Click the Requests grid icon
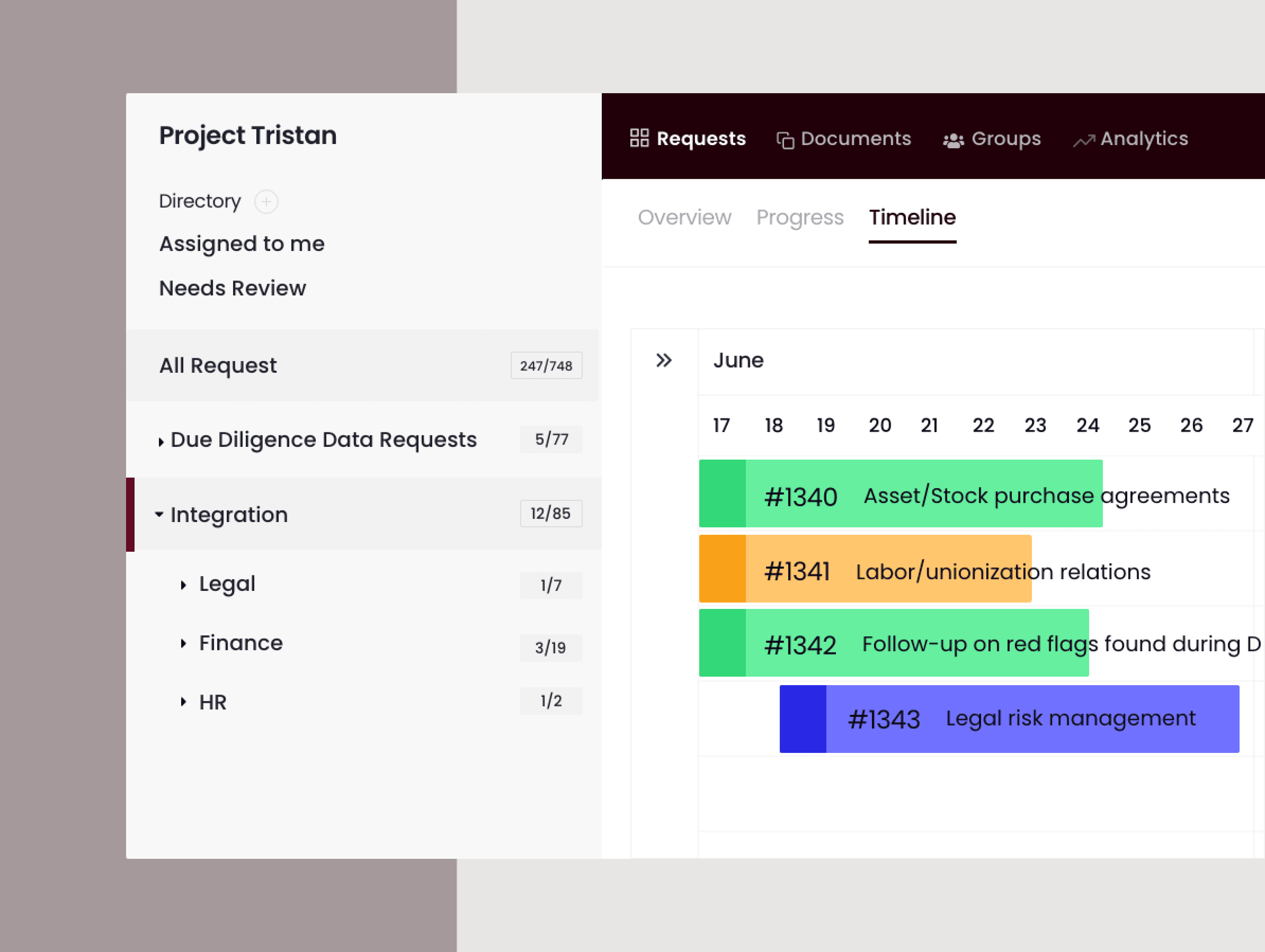Screen dimensions: 1265x952 [639, 138]
